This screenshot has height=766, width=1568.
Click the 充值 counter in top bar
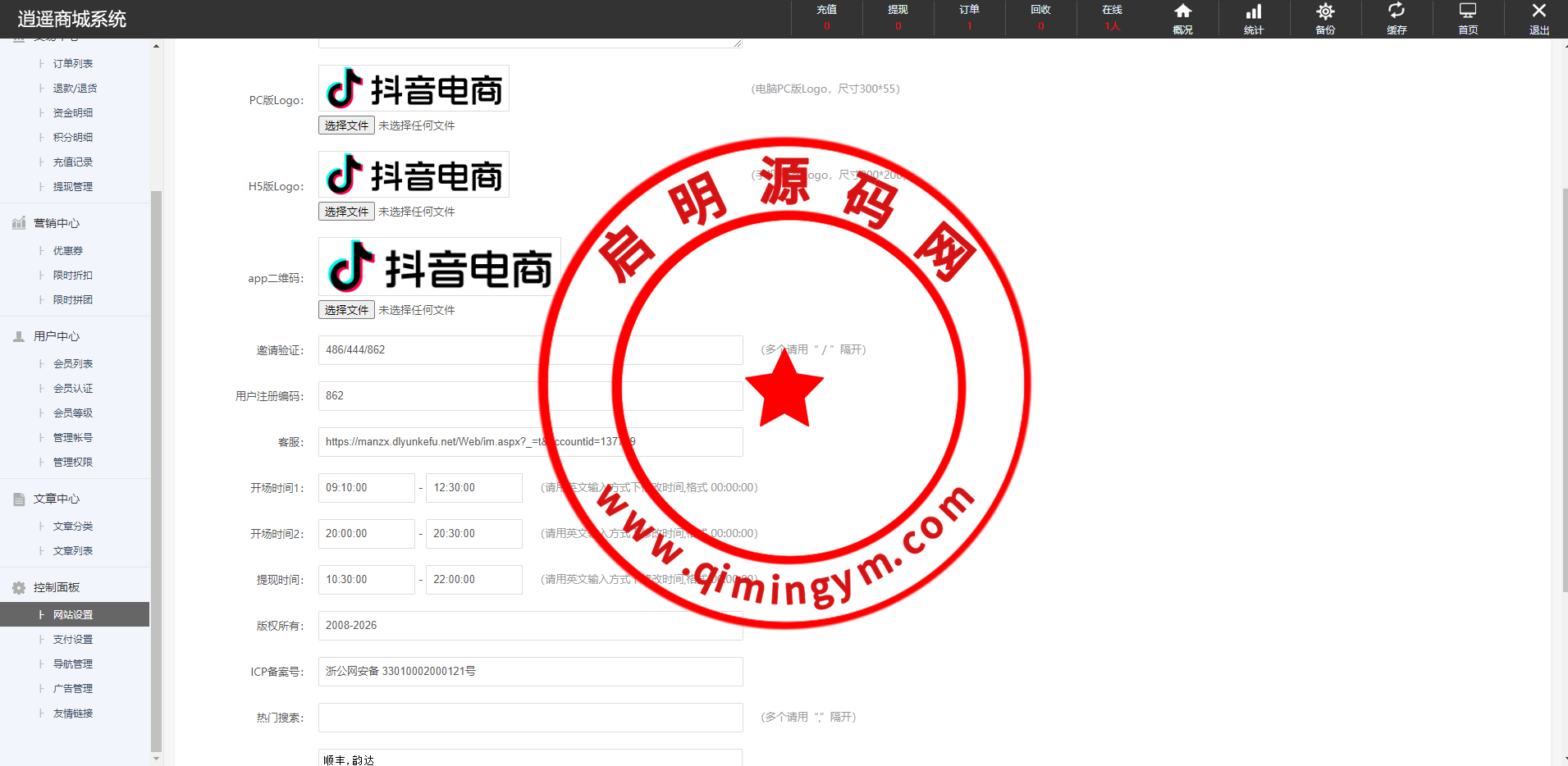[x=826, y=18]
